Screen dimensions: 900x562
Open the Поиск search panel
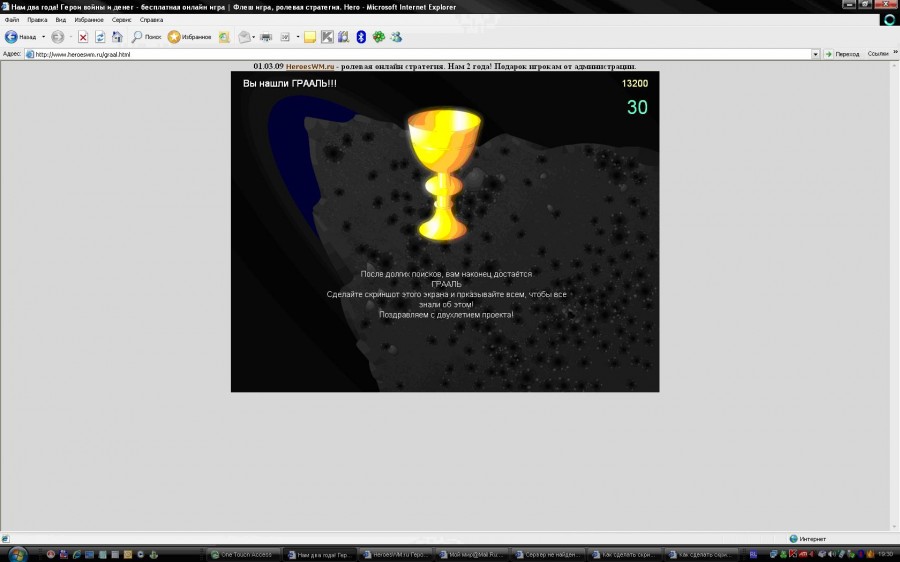[x=146, y=37]
